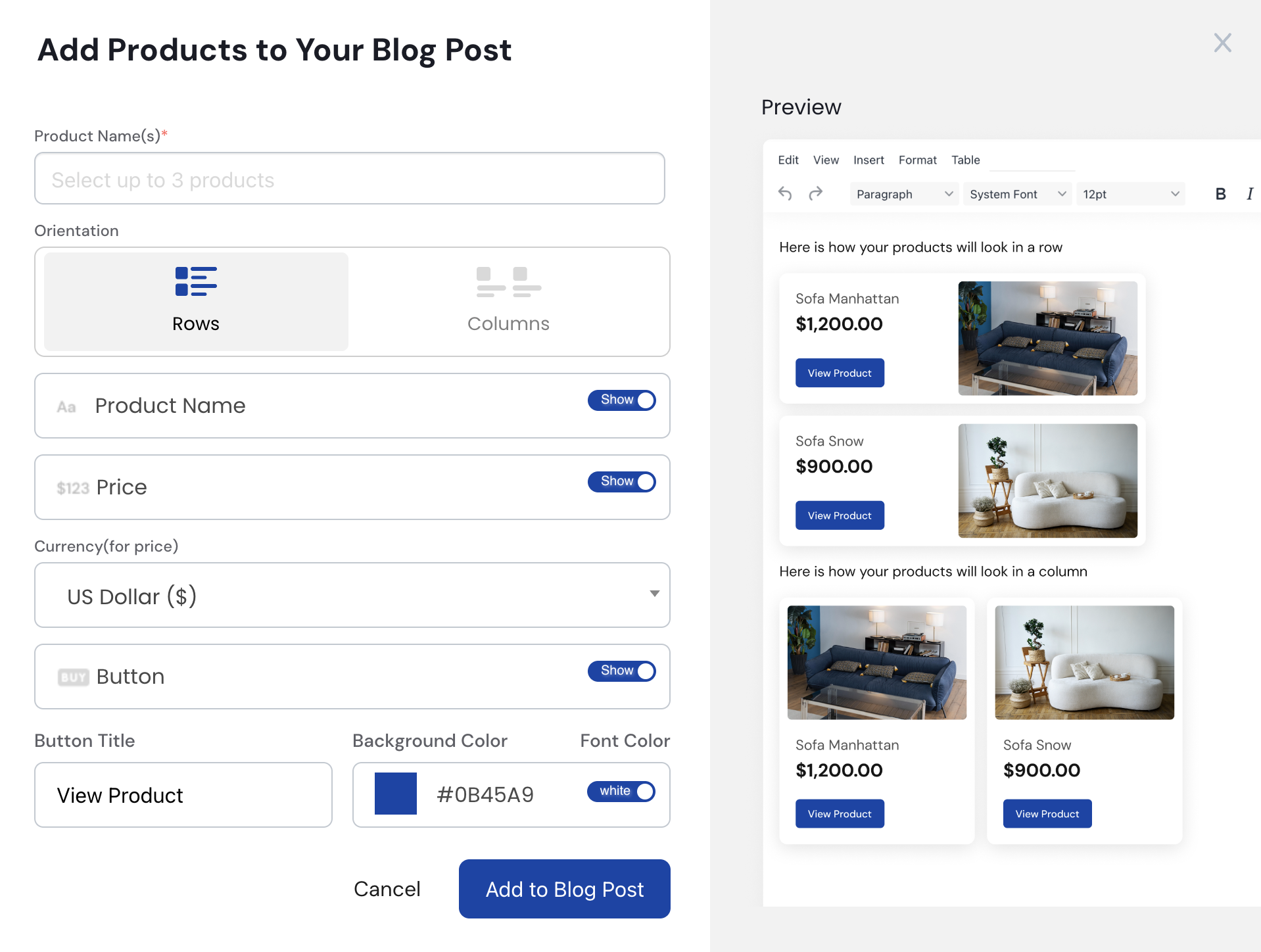Click View Product in column Sofa Manhattan card
The height and width of the screenshot is (952, 1261).
(840, 814)
